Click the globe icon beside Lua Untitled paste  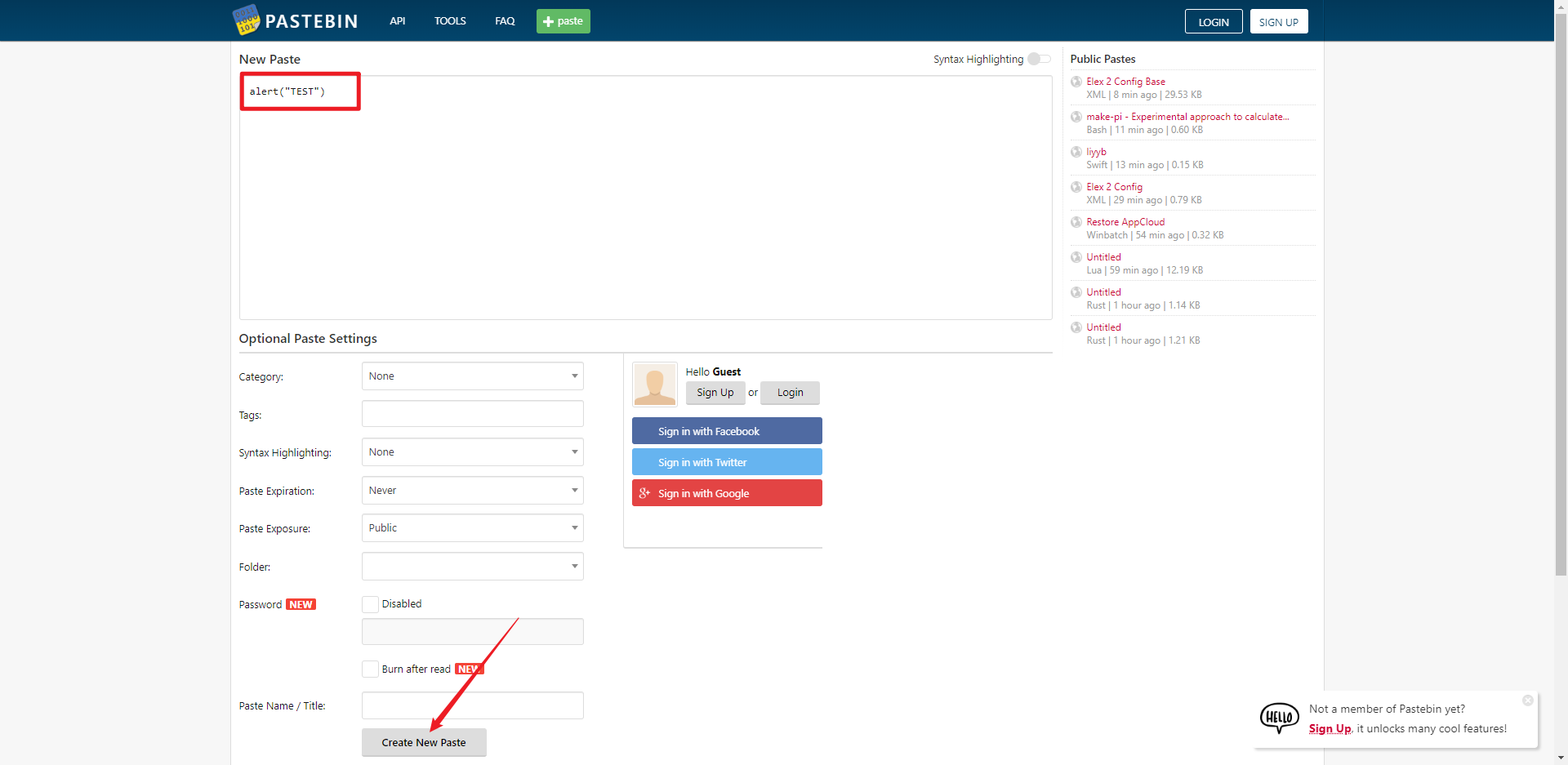coord(1076,257)
